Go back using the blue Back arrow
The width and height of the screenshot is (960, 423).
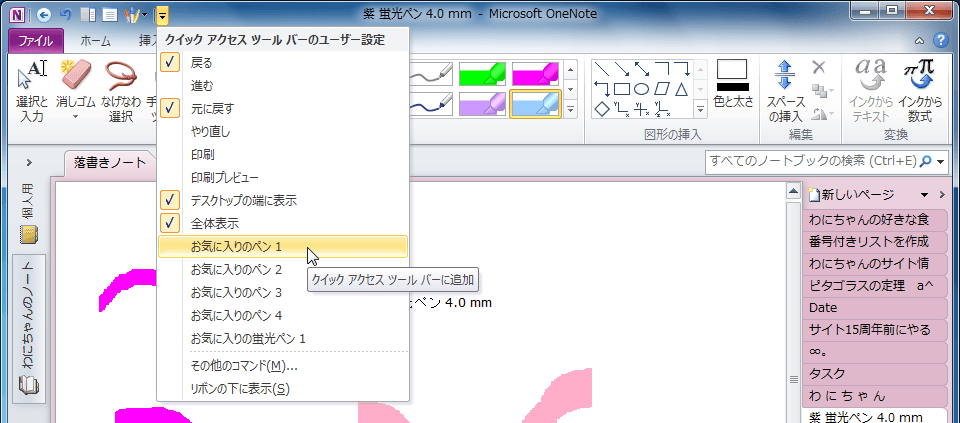[x=44, y=13]
